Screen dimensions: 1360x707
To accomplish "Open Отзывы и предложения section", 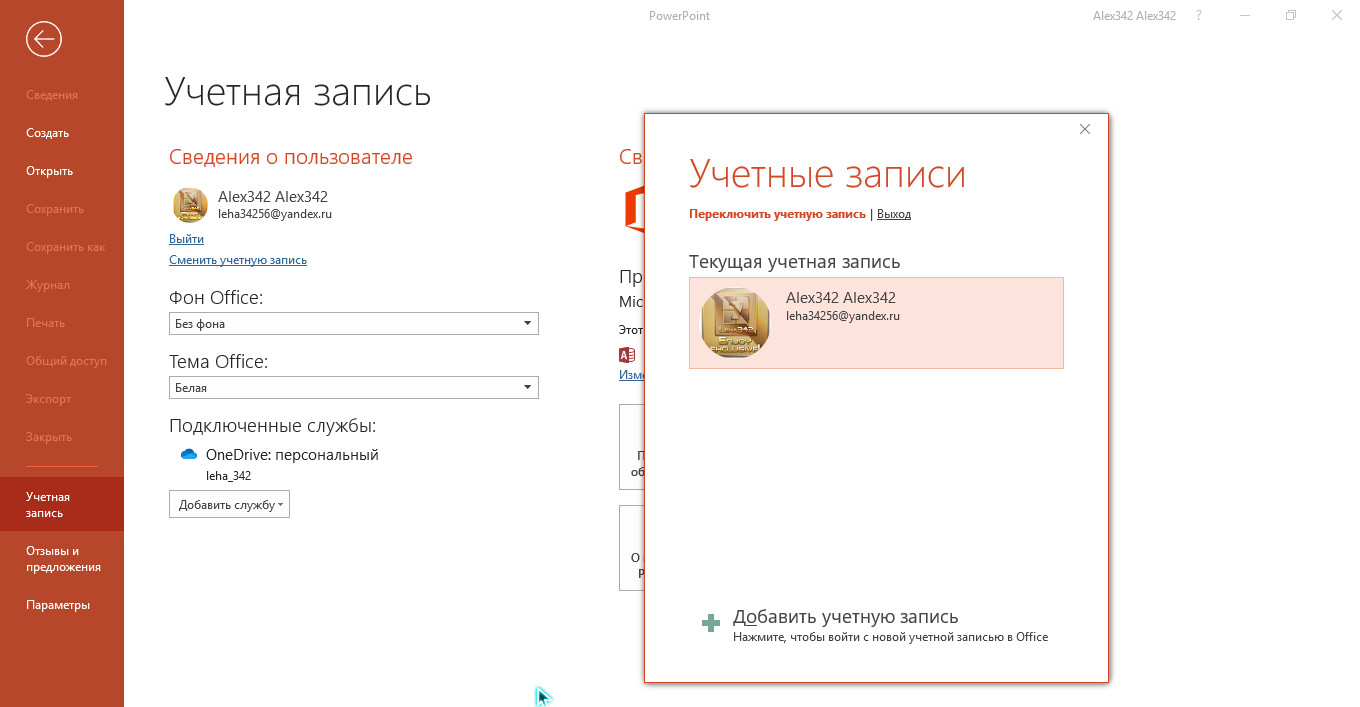I will pyautogui.click(x=63, y=559).
